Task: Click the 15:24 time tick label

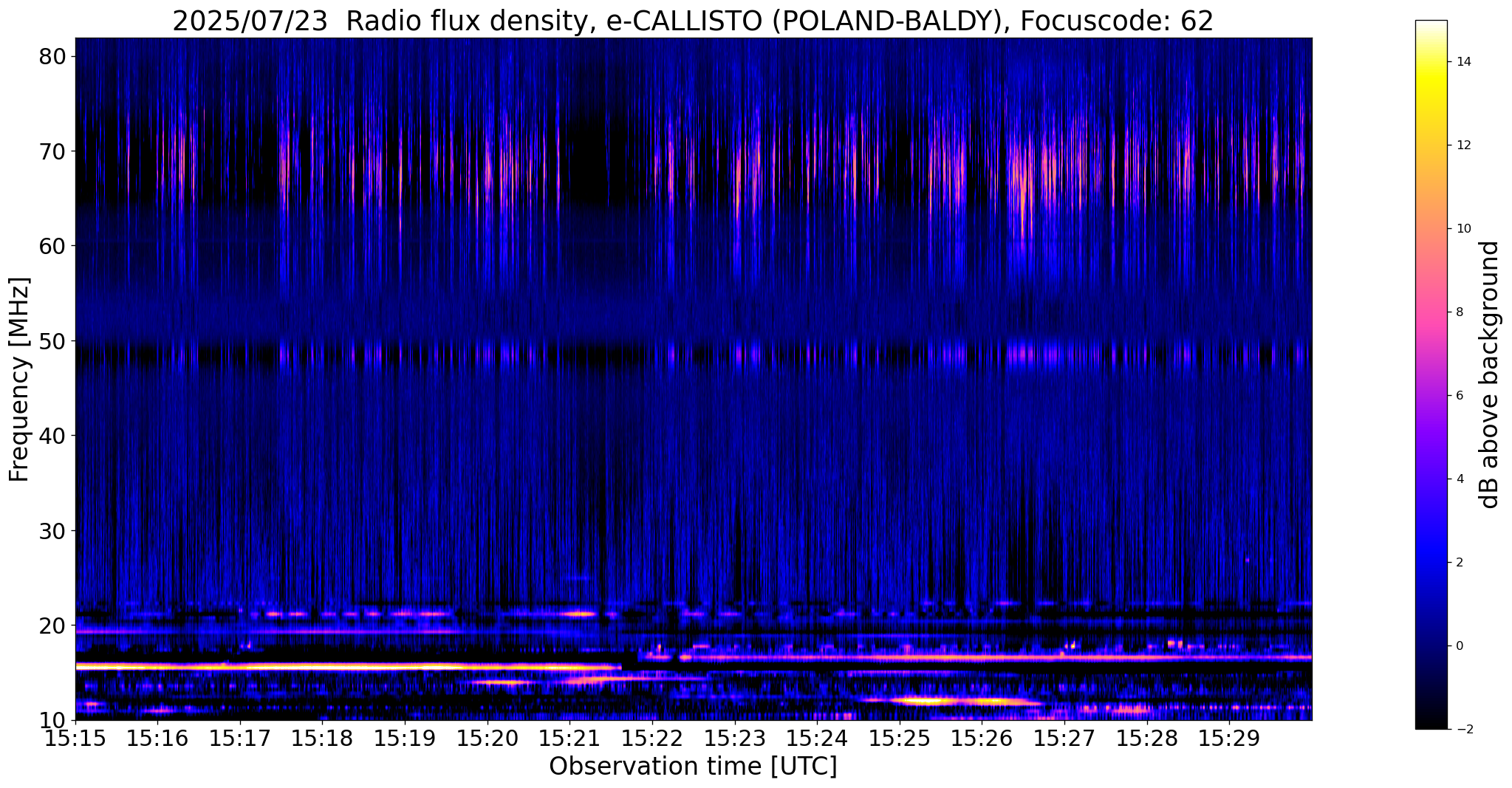Action: point(817,739)
